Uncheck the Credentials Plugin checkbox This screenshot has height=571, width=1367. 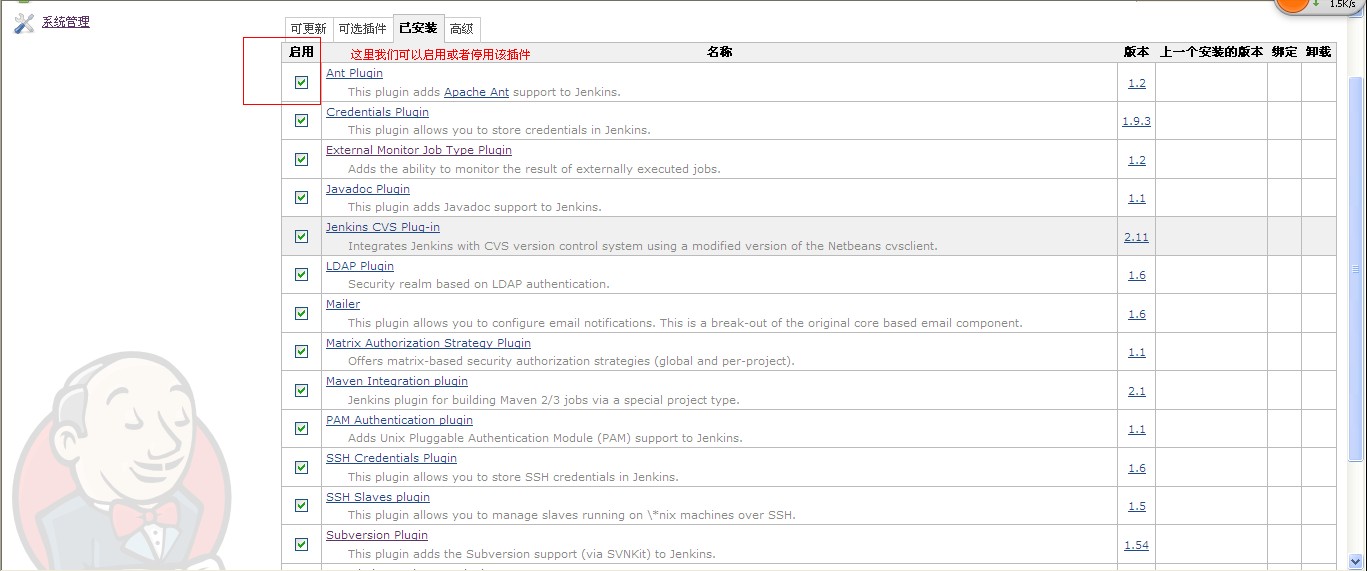[x=301, y=121]
